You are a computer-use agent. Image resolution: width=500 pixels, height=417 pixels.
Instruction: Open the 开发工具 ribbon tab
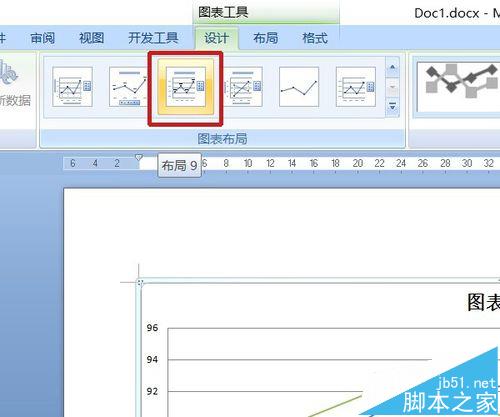(153, 38)
